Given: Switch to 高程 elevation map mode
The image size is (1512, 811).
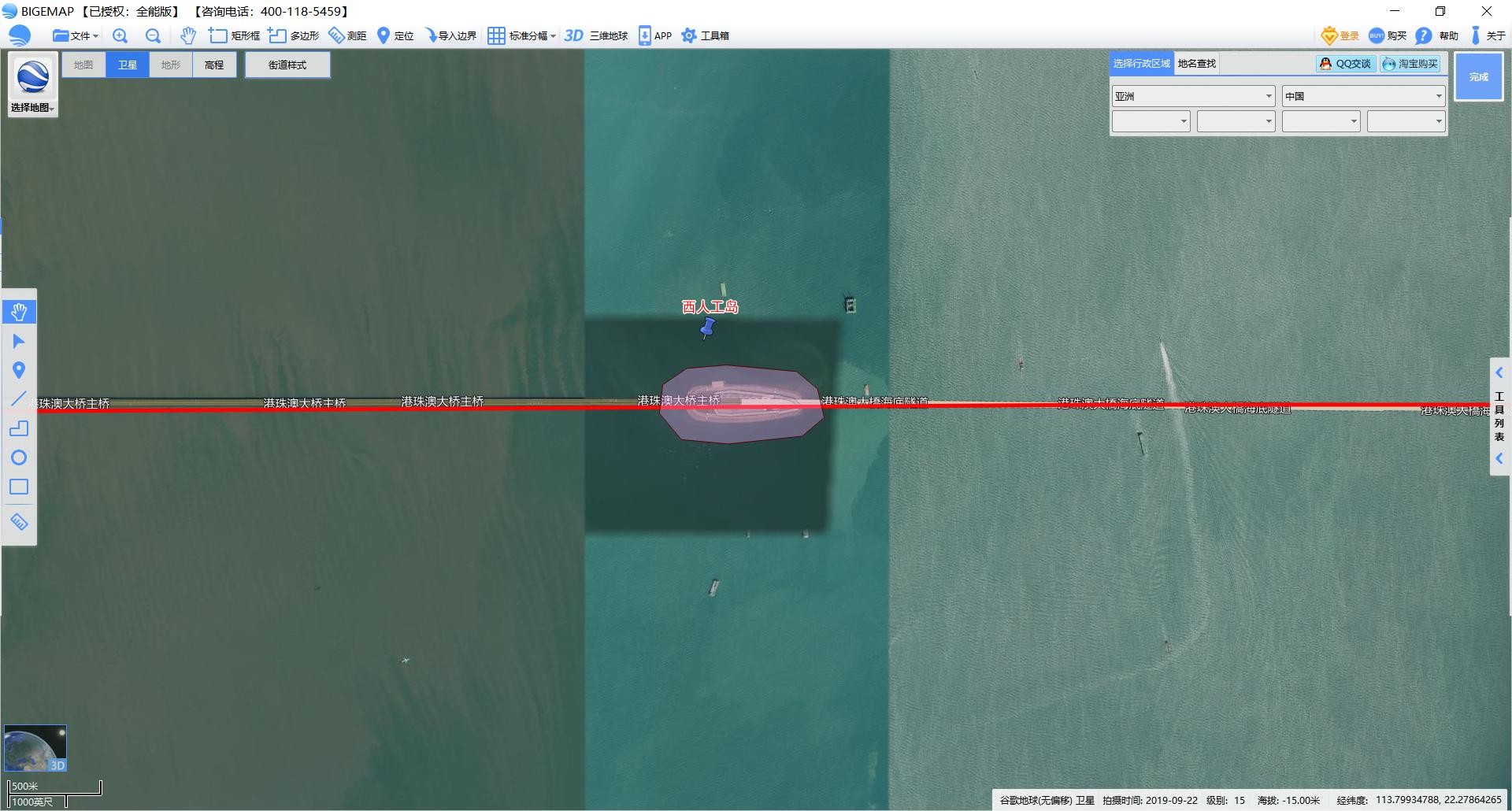Looking at the screenshot, I should pyautogui.click(x=214, y=65).
